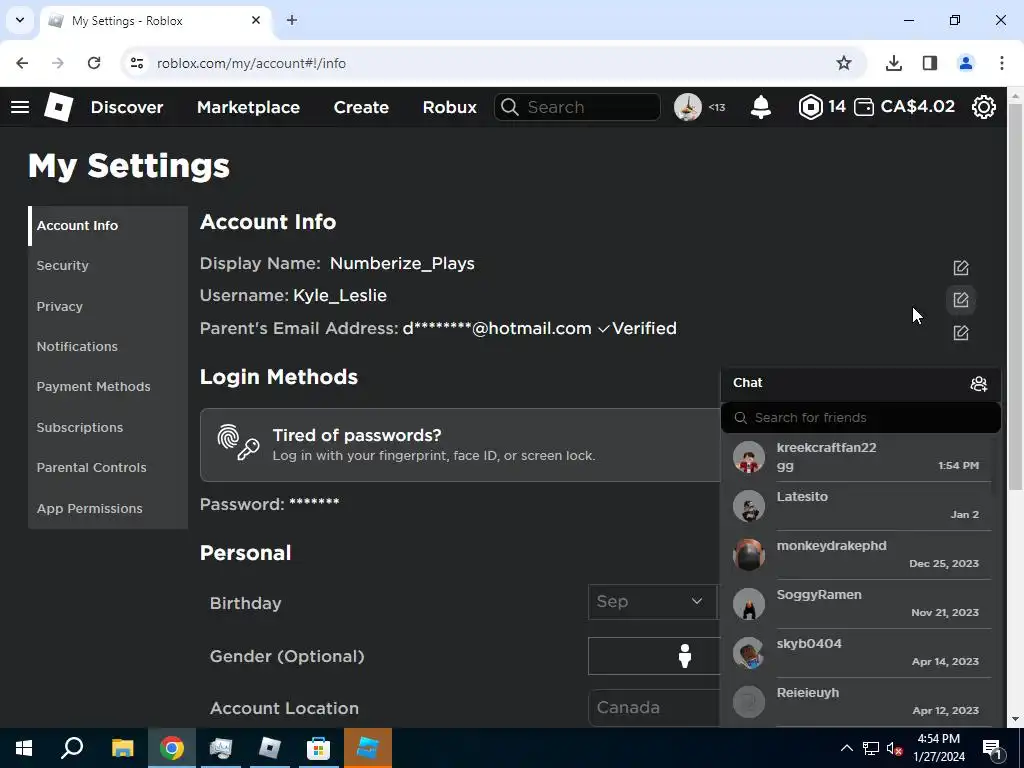
Task: Edit the Username with pencil icon
Action: coord(961,300)
